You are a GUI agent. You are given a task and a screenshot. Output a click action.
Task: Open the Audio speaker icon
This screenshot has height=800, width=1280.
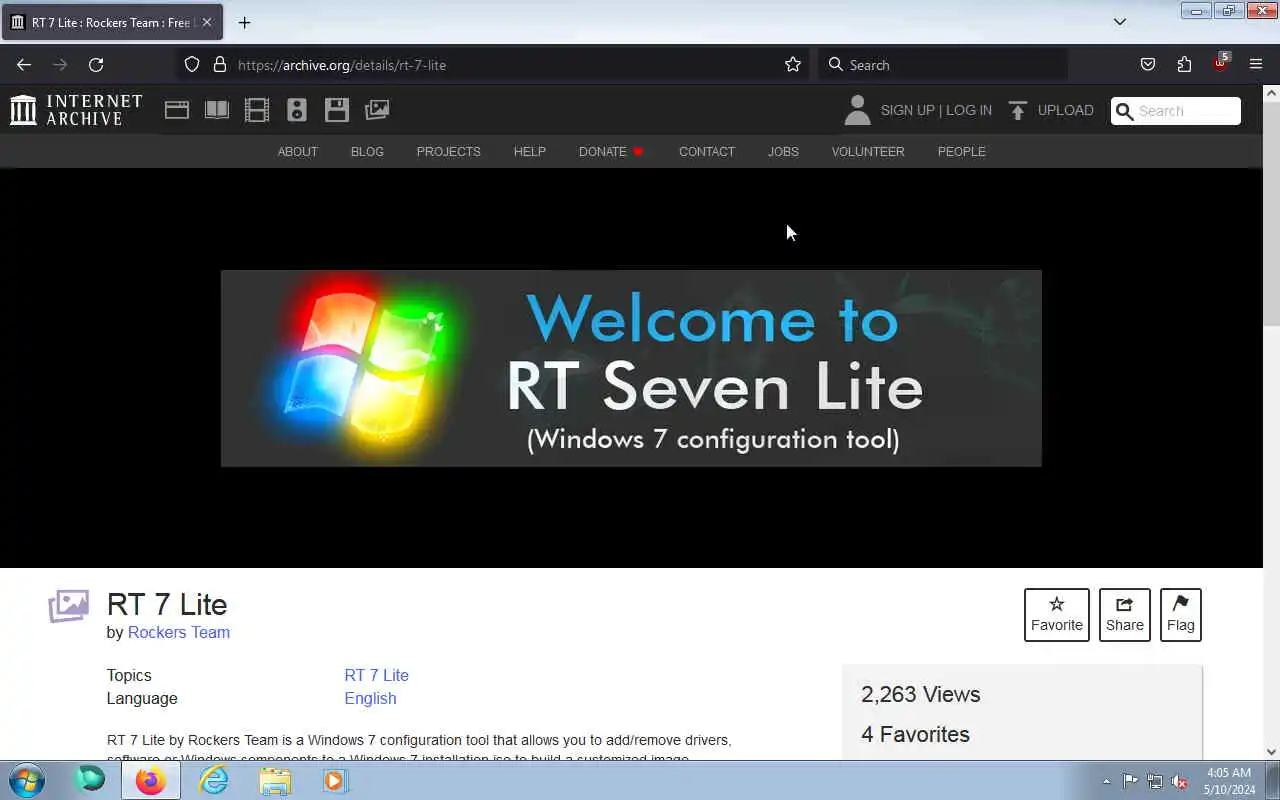pyautogui.click(x=297, y=110)
